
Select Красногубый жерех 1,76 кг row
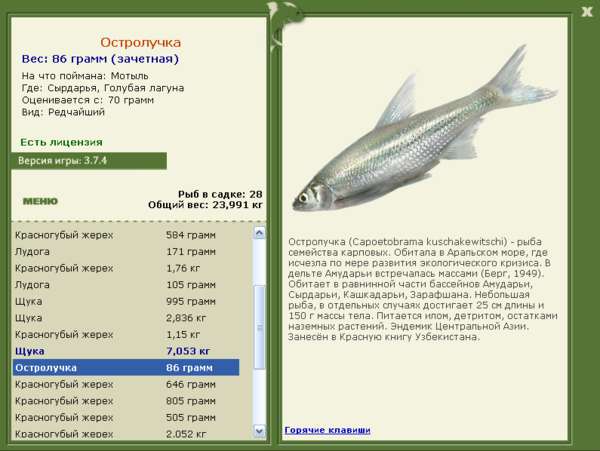(x=126, y=268)
